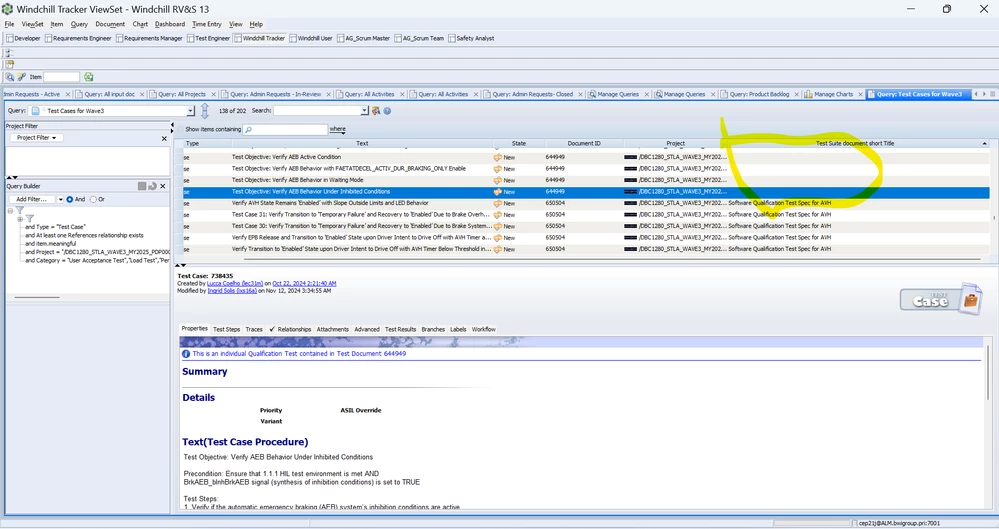The height and width of the screenshot is (529, 999).
Task: Toggle the Requirements Manager viewset checkbox
Action: click(119, 38)
